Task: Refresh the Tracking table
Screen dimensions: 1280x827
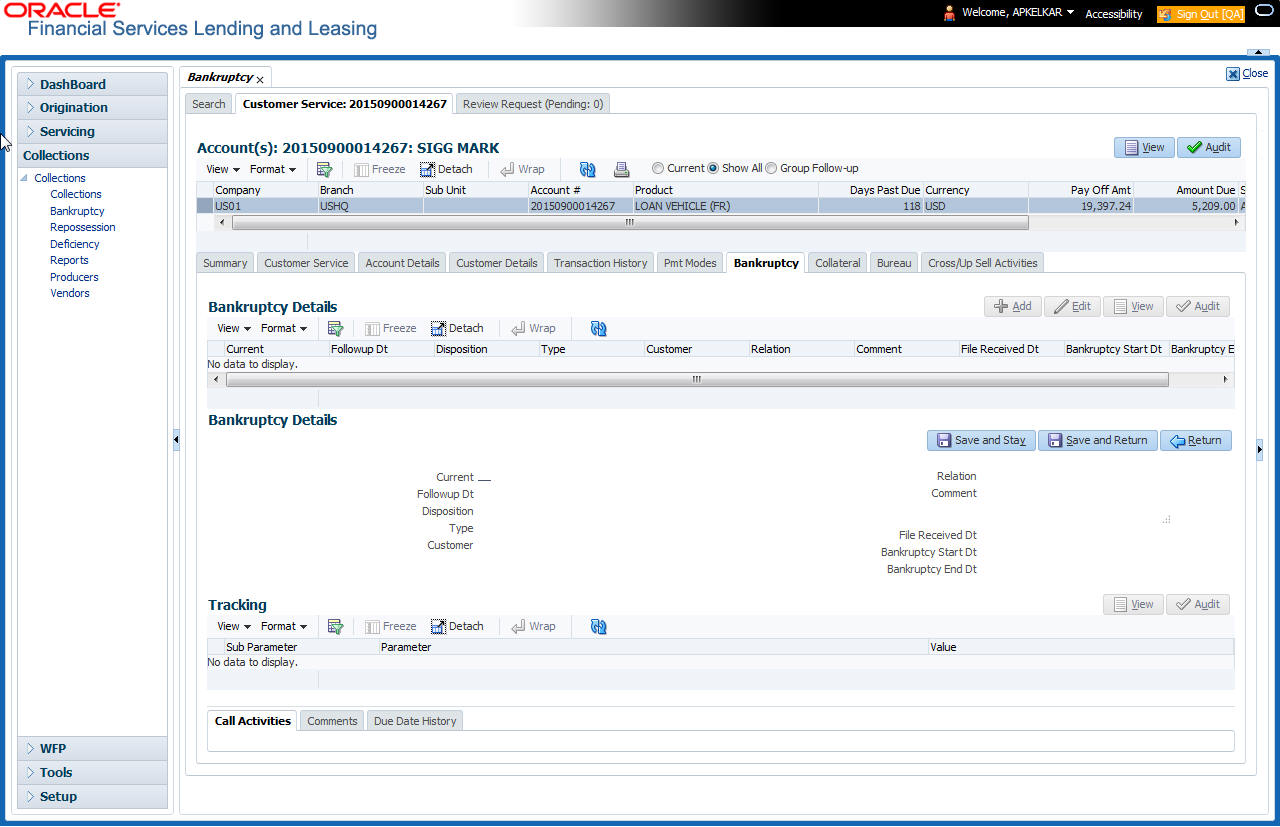Action: tap(599, 626)
